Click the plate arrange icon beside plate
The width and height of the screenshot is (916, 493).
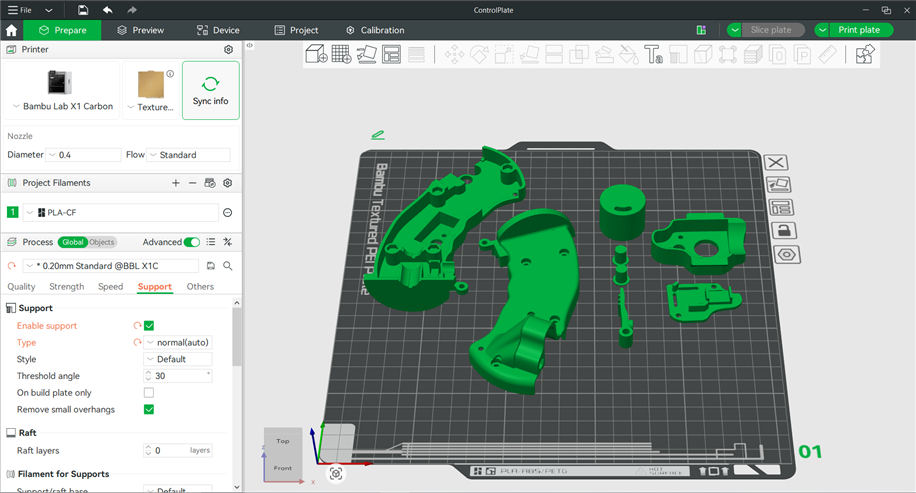781,207
